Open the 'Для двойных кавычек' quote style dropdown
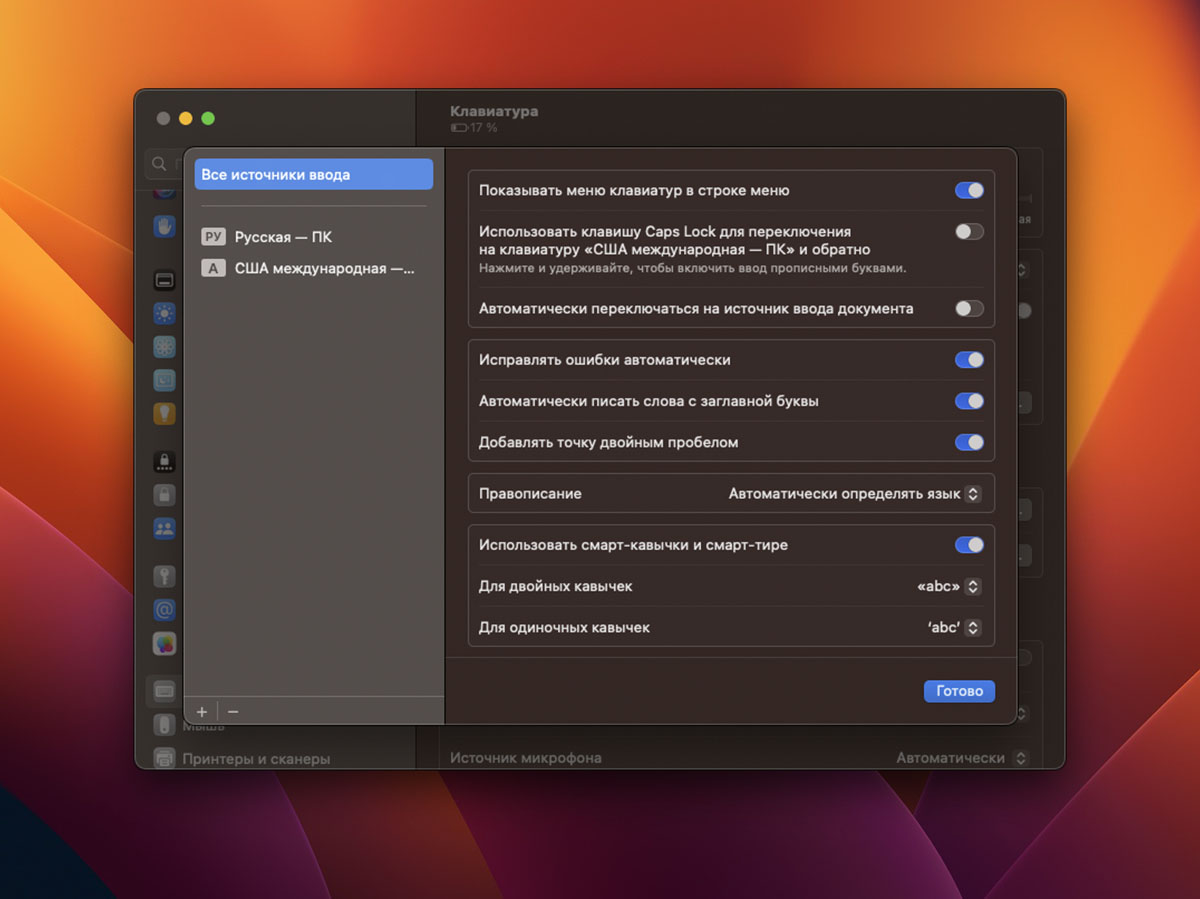The width and height of the screenshot is (1200, 899). (949, 587)
